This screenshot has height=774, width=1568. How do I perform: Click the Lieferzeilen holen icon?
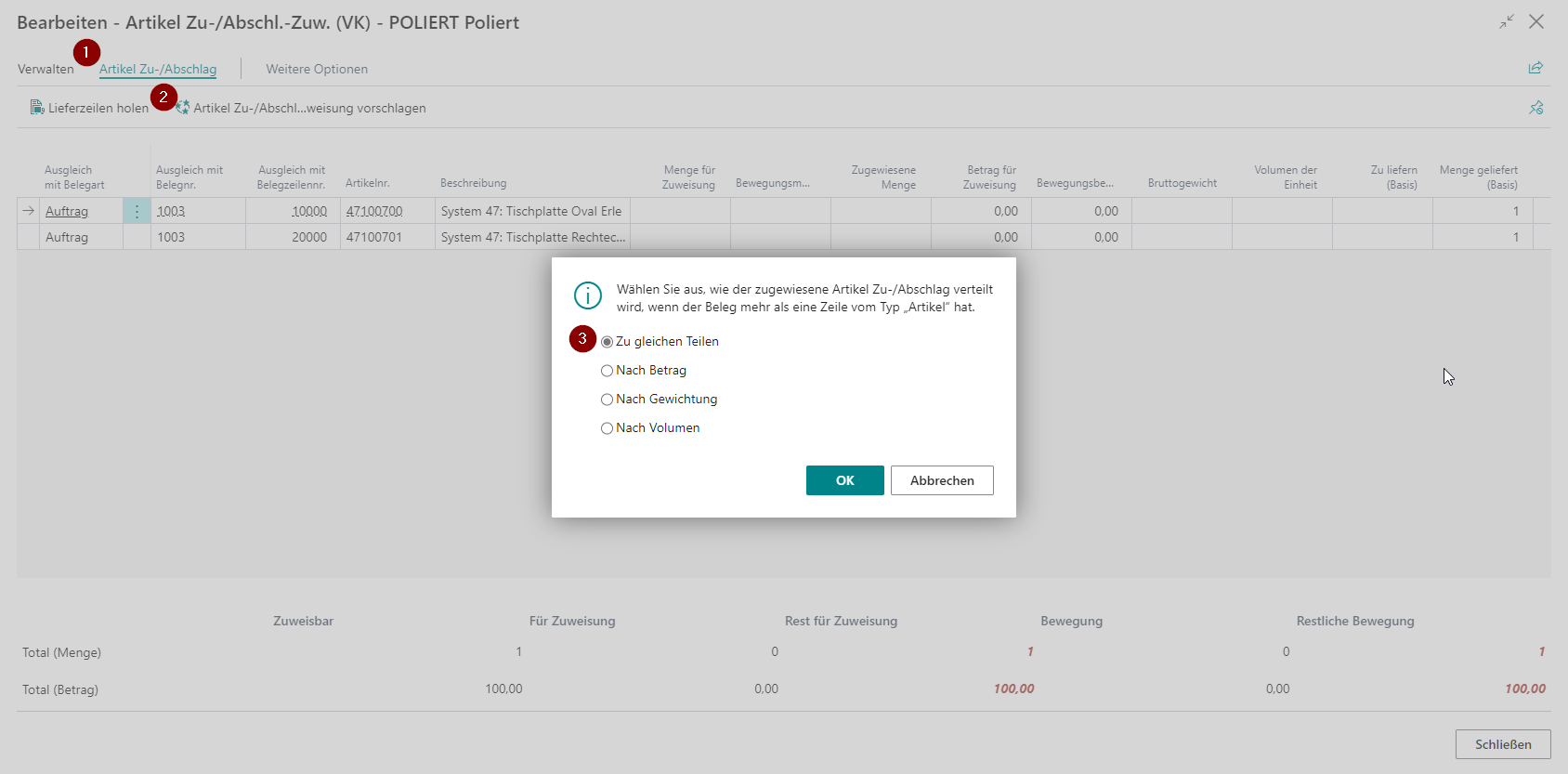(x=37, y=108)
